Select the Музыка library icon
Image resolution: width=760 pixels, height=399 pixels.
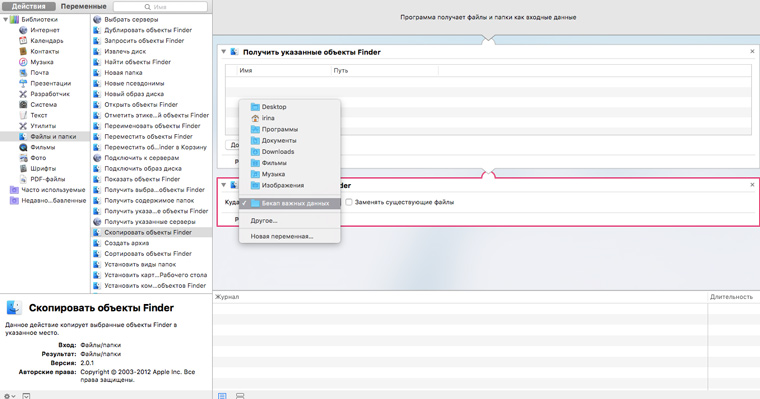point(23,62)
